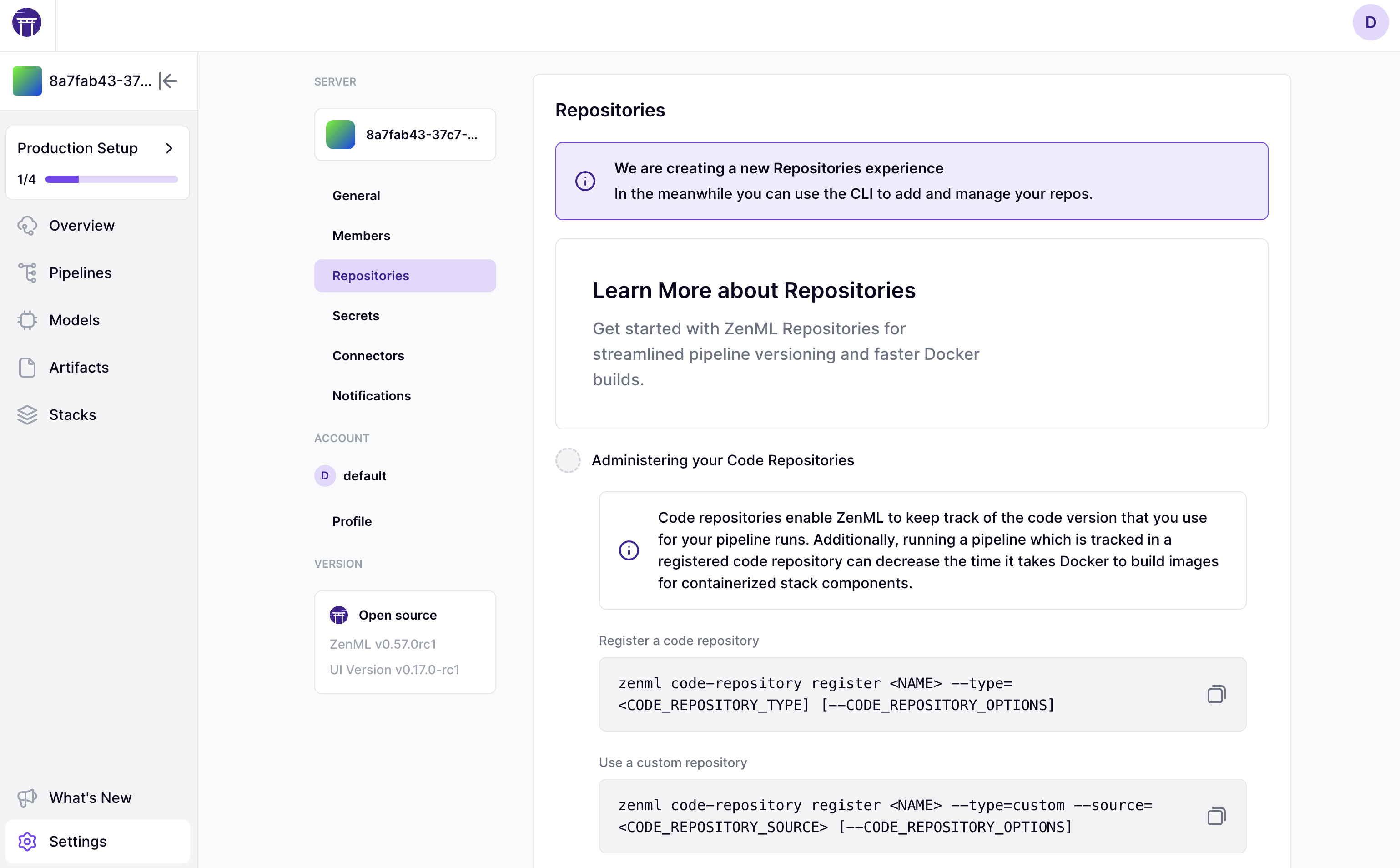Open the 8a7fab43-37c7 server card
Viewport: 1400px width, 868px height.
[x=405, y=134]
